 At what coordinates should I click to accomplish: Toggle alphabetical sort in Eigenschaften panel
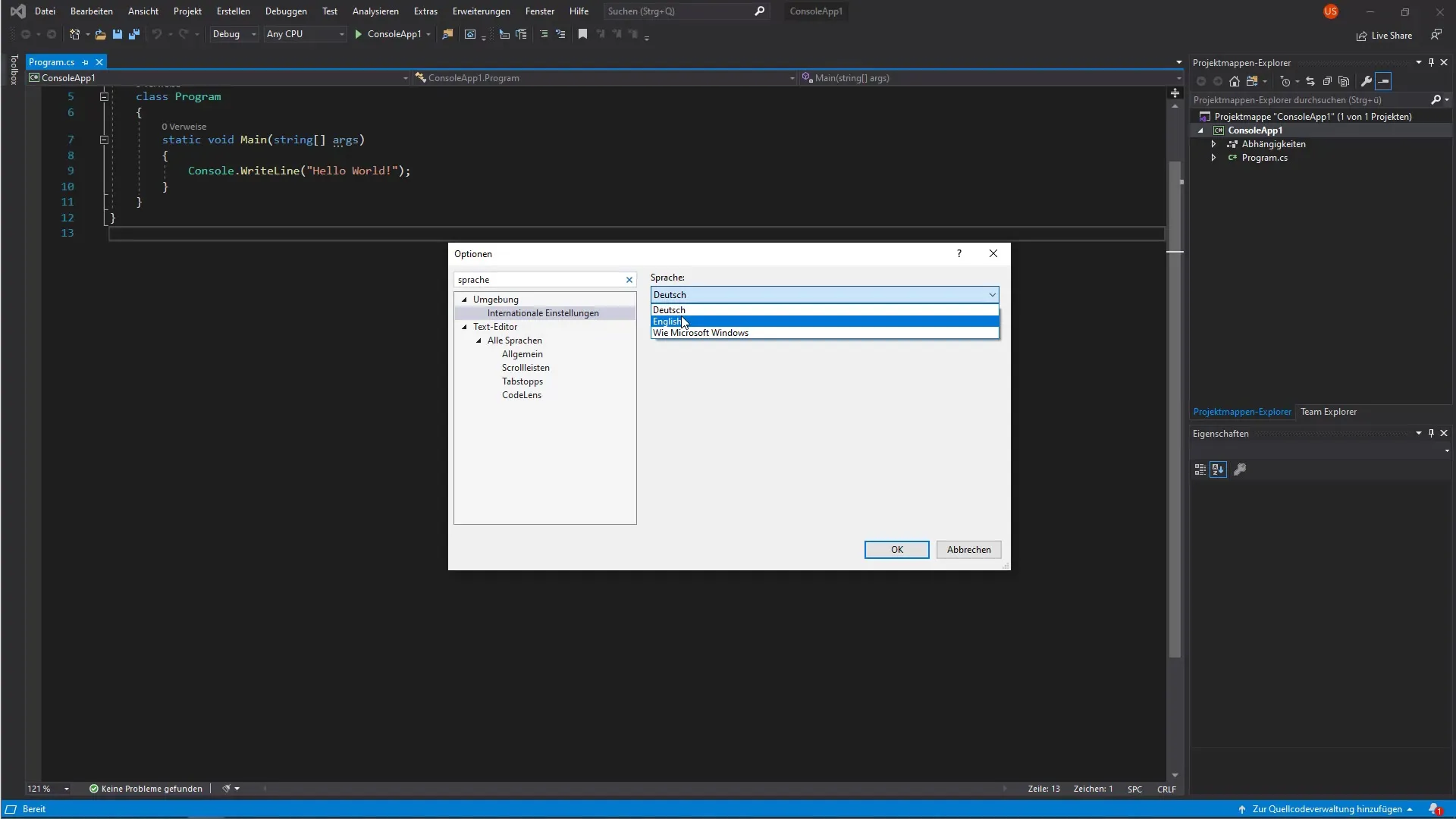tap(1218, 469)
